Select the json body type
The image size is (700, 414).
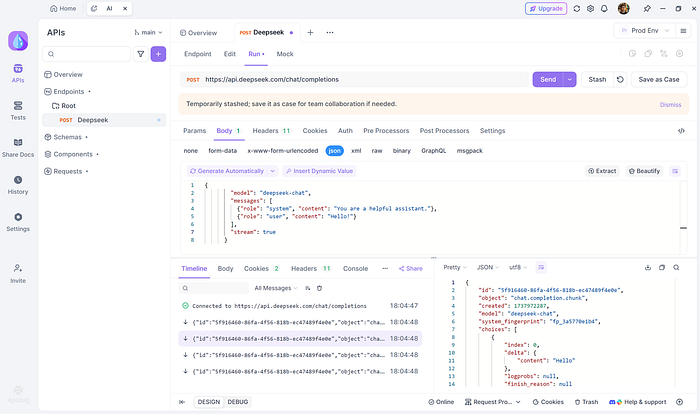[334, 151]
